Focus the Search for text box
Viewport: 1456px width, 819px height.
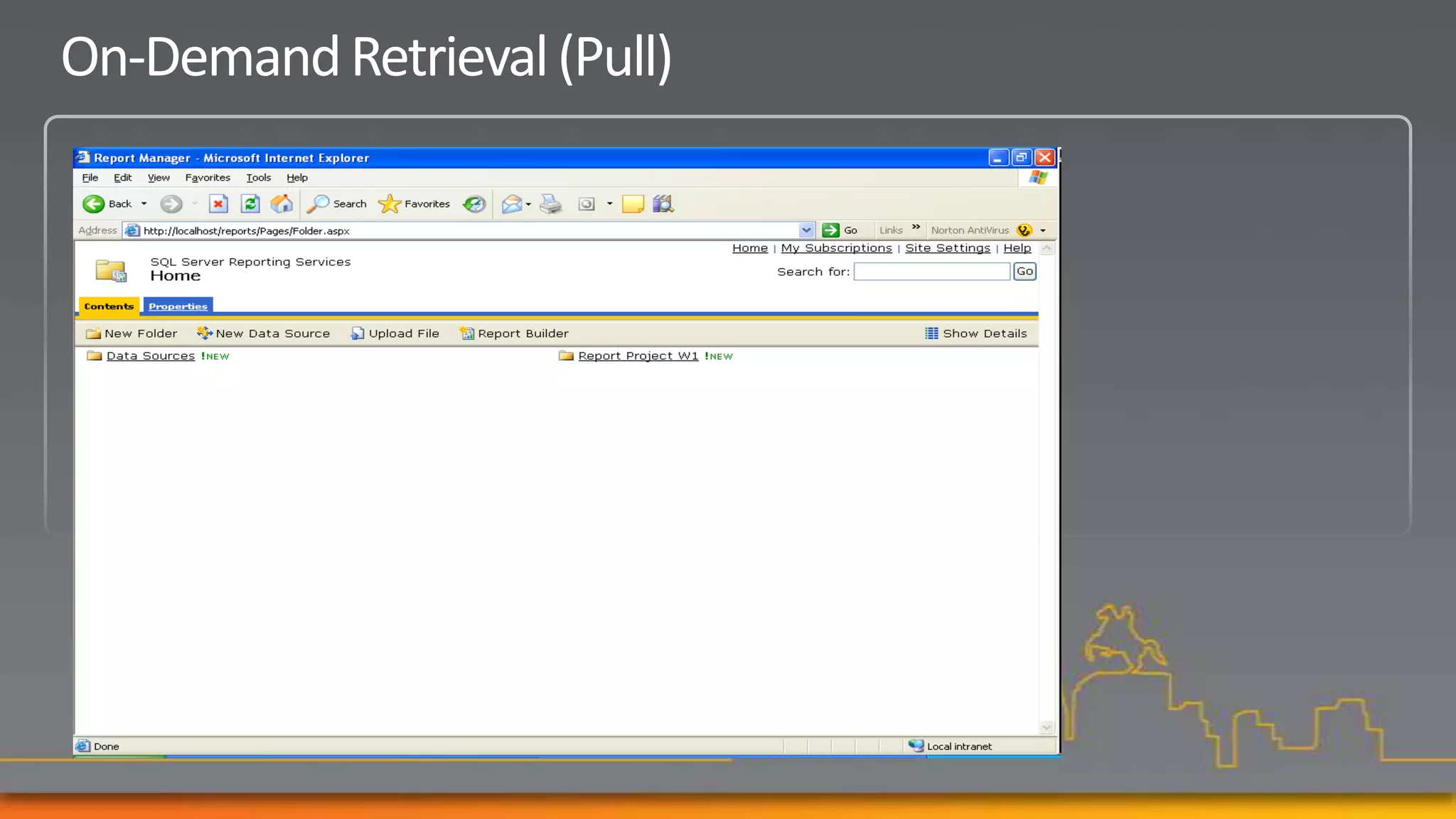(931, 272)
